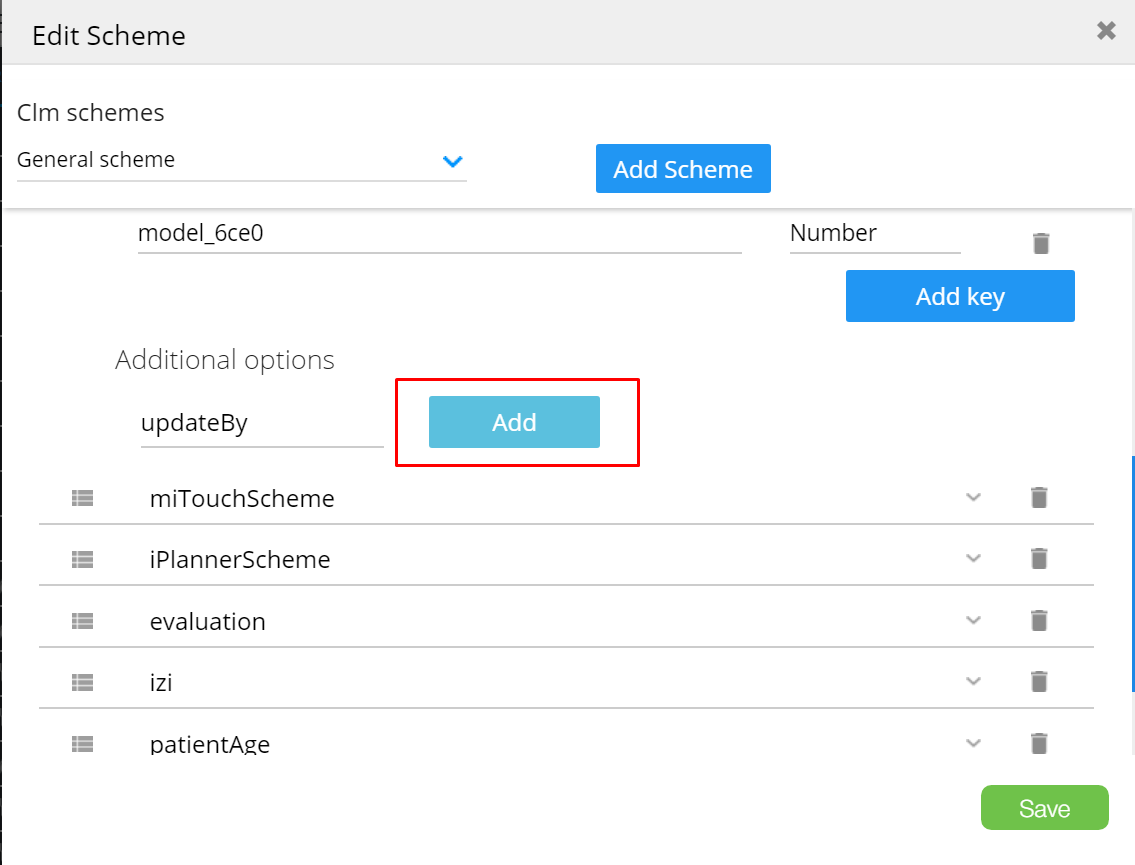
Task: Expand the miTouchScheme row chevron
Action: (973, 497)
